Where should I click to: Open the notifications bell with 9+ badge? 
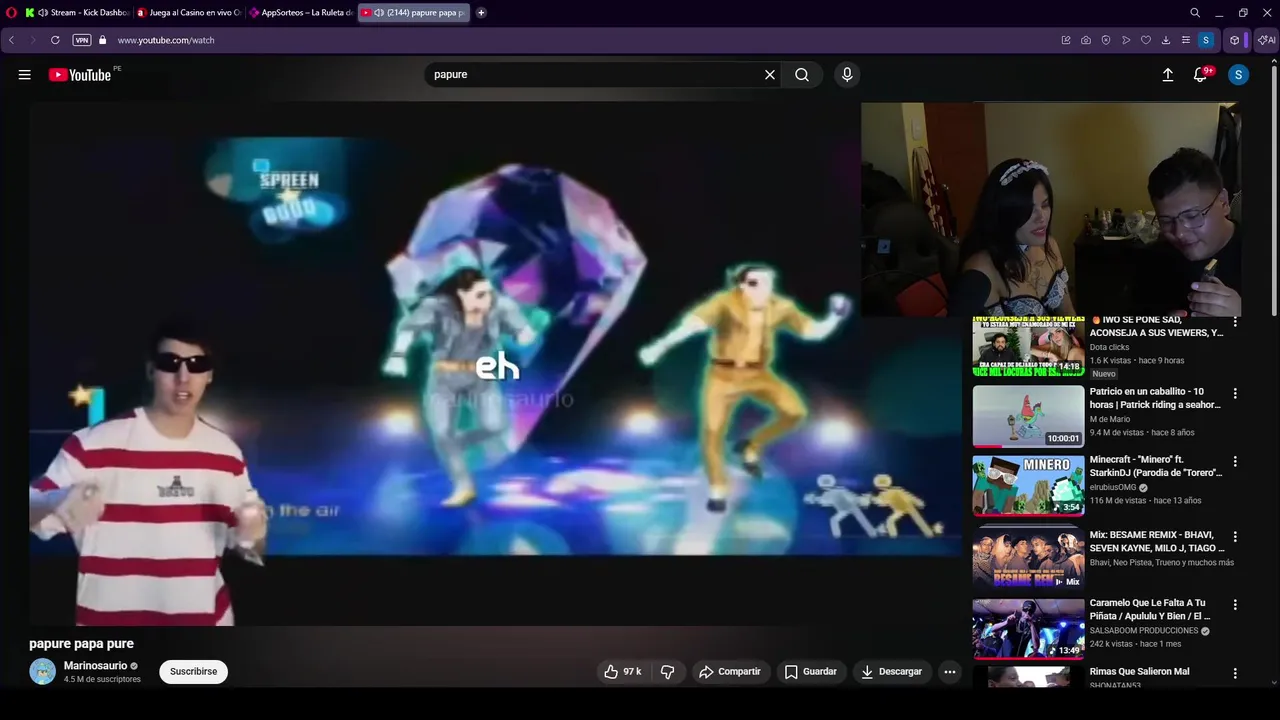tap(1201, 75)
